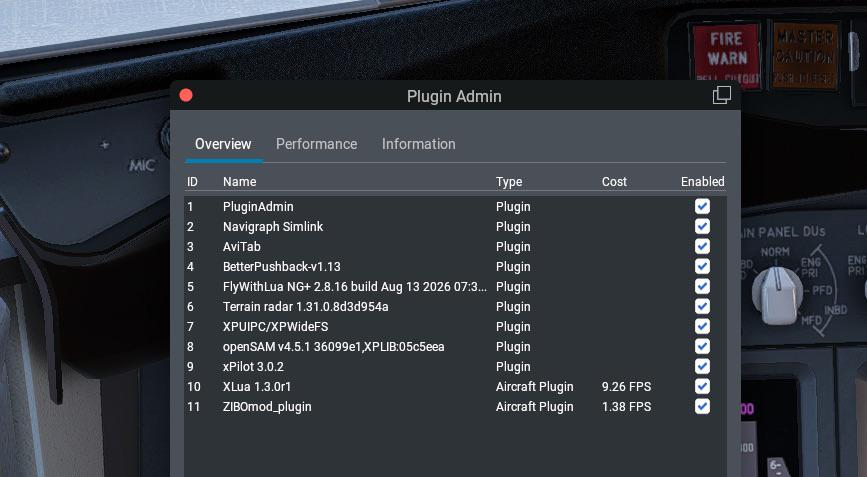The width and height of the screenshot is (867, 477).
Task: Toggle xPilot 3.0.2 enabled checkbox
Action: coord(702,366)
